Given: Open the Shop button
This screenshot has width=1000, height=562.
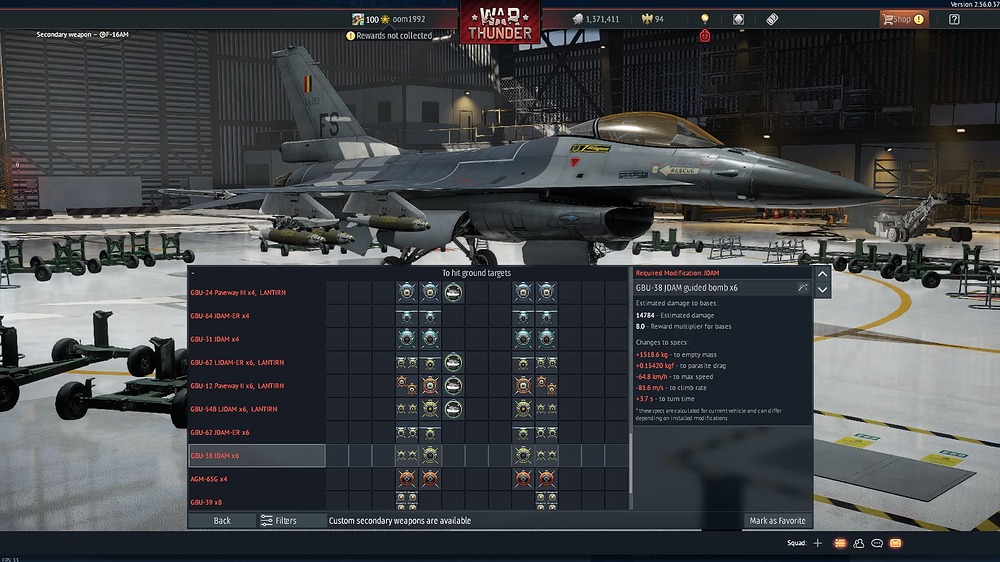Looking at the screenshot, I should coord(904,19).
